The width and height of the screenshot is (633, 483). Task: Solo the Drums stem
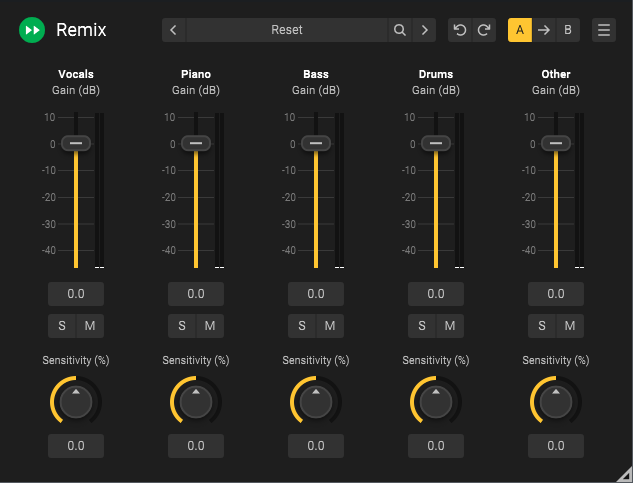pyautogui.click(x=421, y=326)
